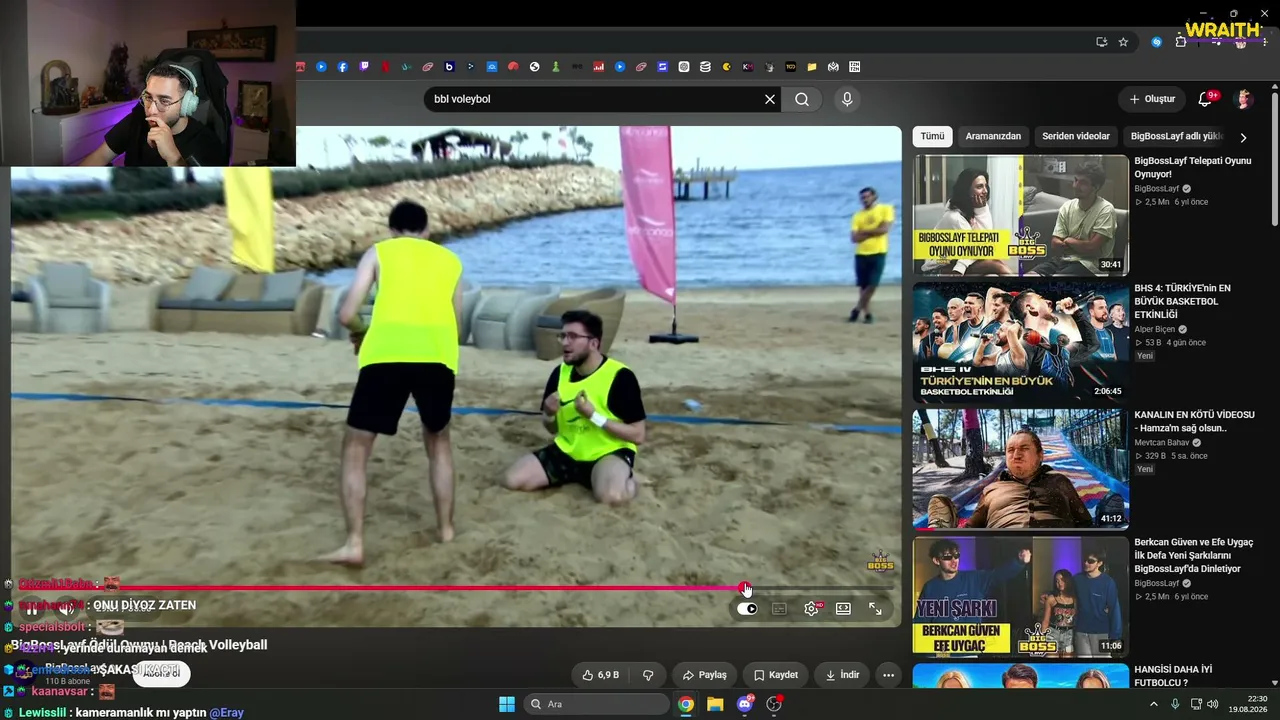Start voice search with the microphone icon
This screenshot has width=1280, height=720.
(x=847, y=99)
